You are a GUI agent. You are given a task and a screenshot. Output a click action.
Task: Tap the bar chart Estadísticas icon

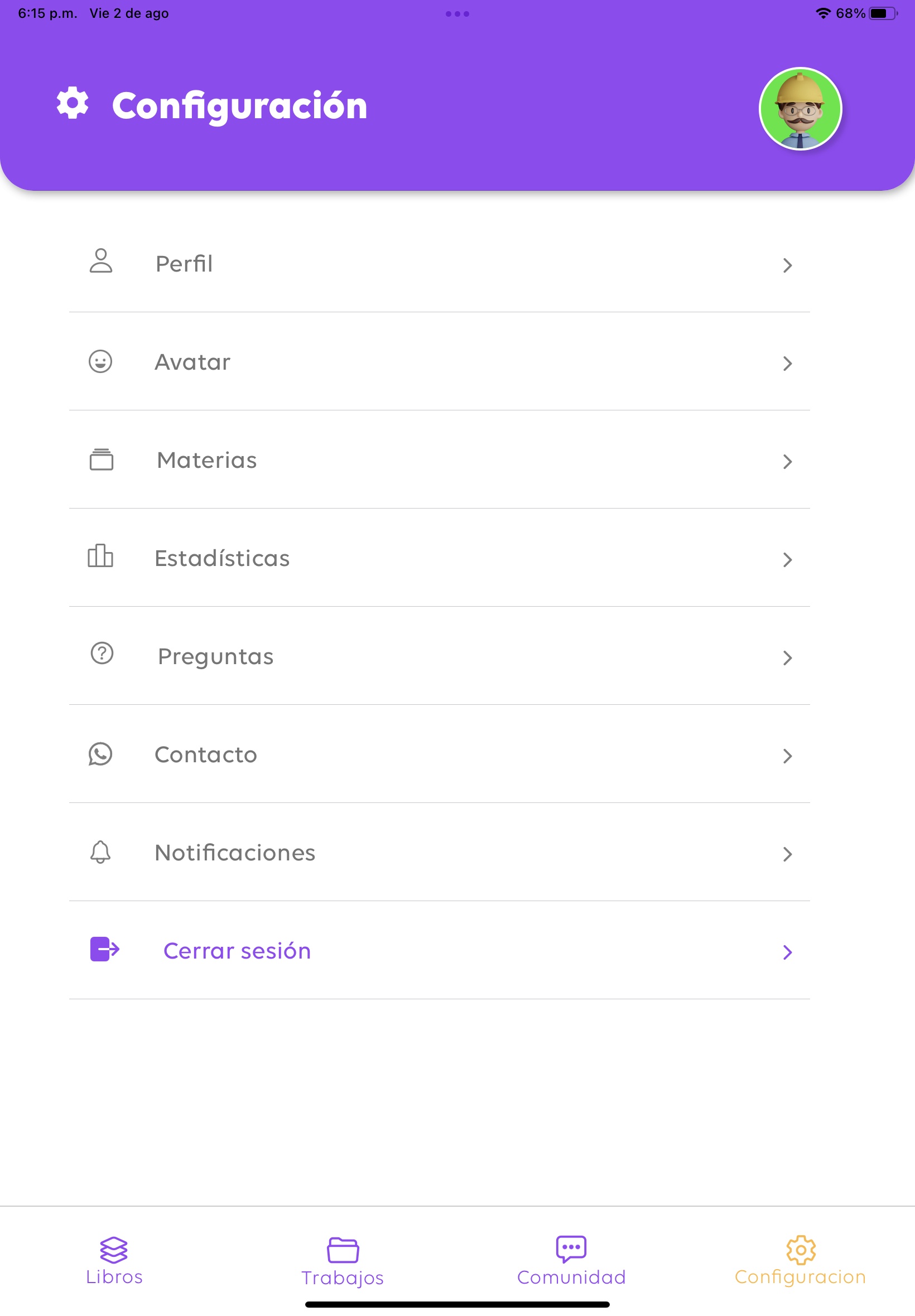tap(100, 557)
